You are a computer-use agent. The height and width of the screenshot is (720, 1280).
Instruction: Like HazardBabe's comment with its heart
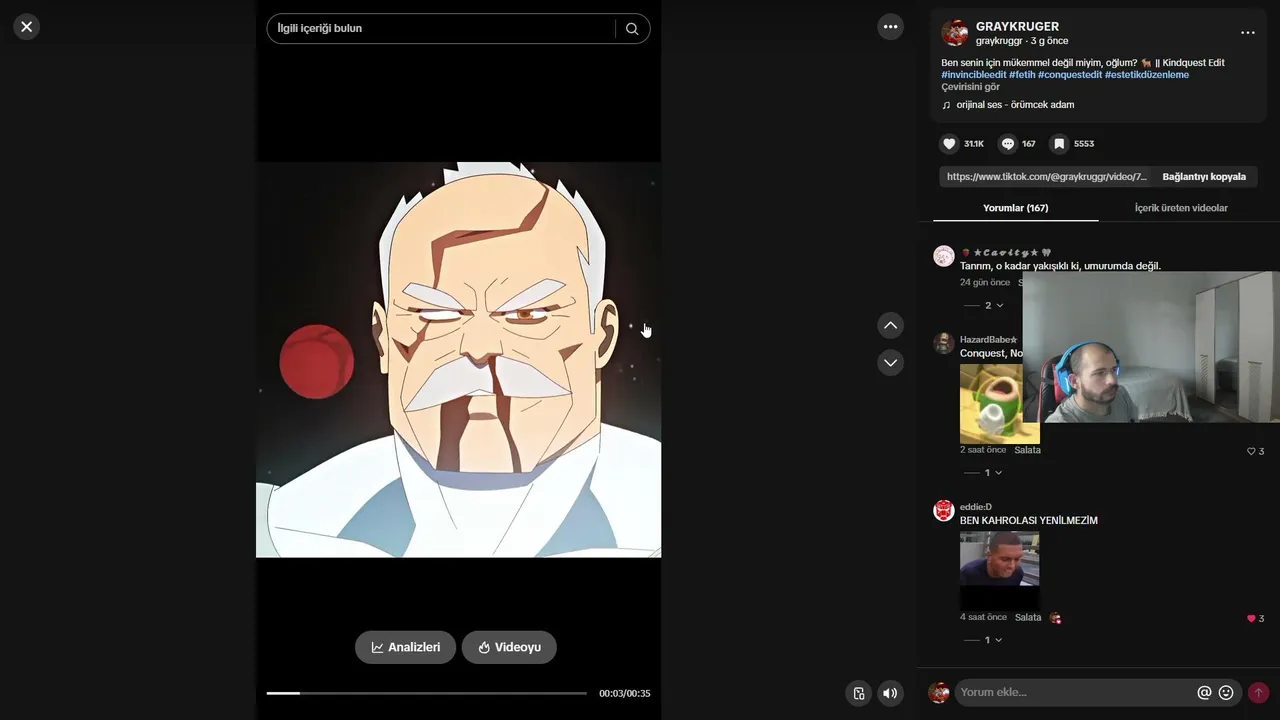tap(1250, 451)
